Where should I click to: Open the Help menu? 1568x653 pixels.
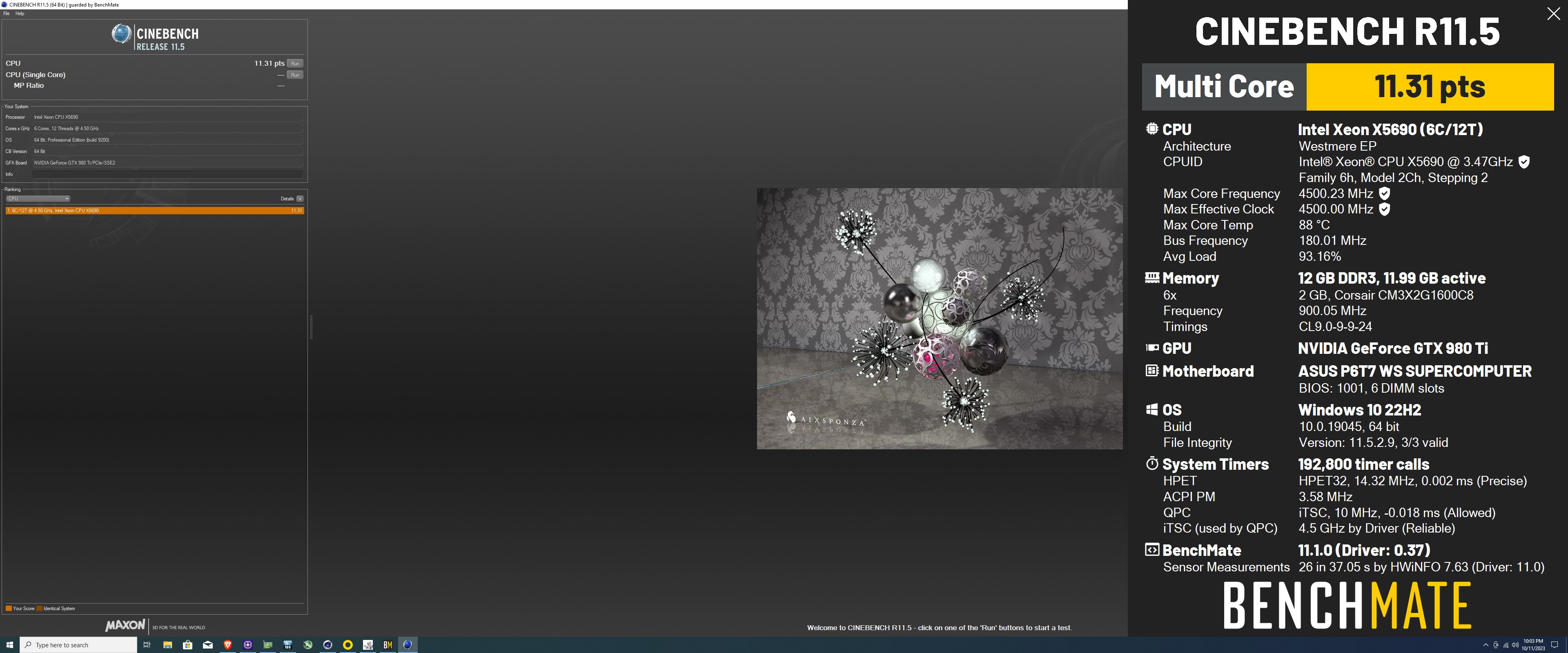pos(20,13)
